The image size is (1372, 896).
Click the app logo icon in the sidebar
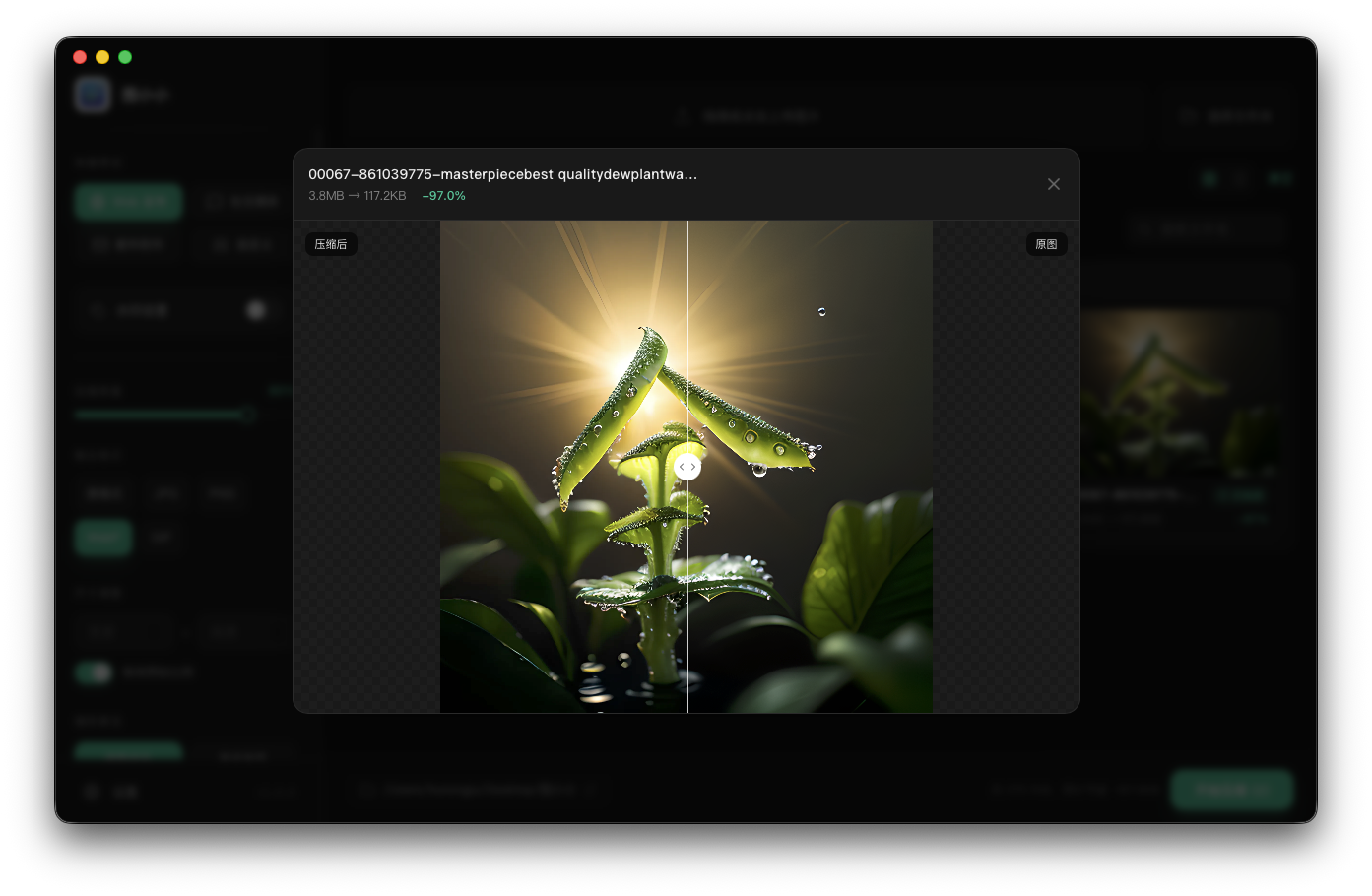click(x=93, y=95)
